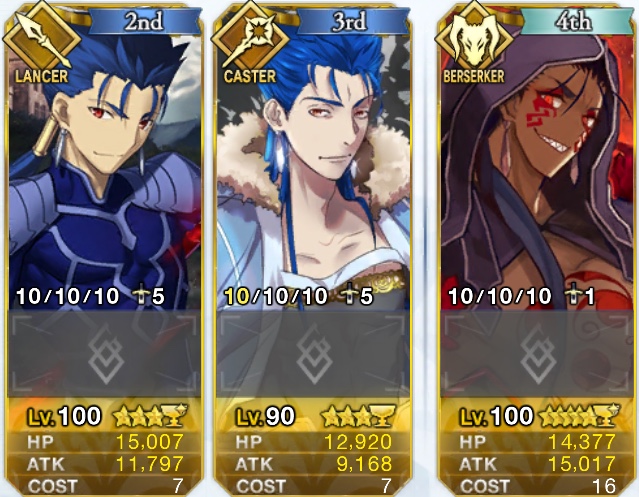Open the Lancer servant portrait
The image size is (639, 497).
104,171
